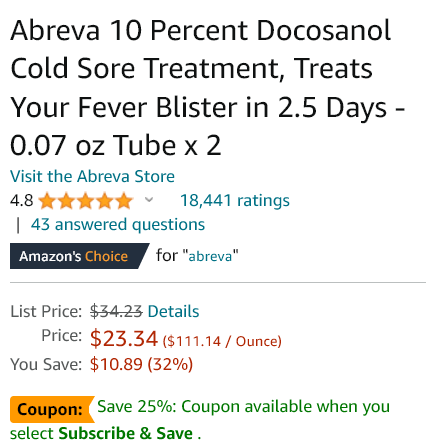Click the $23.34 price

[124, 339]
